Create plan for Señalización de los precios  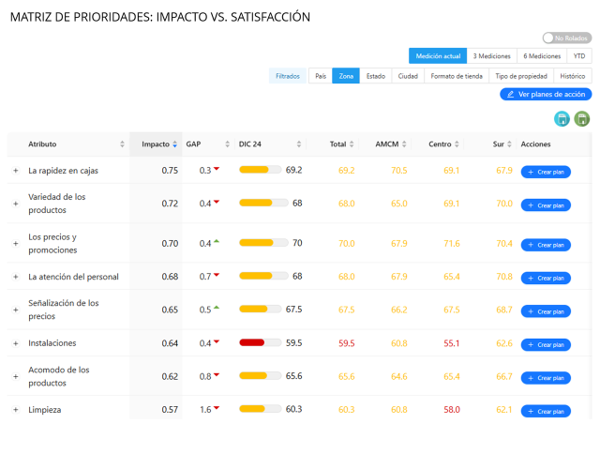point(546,312)
